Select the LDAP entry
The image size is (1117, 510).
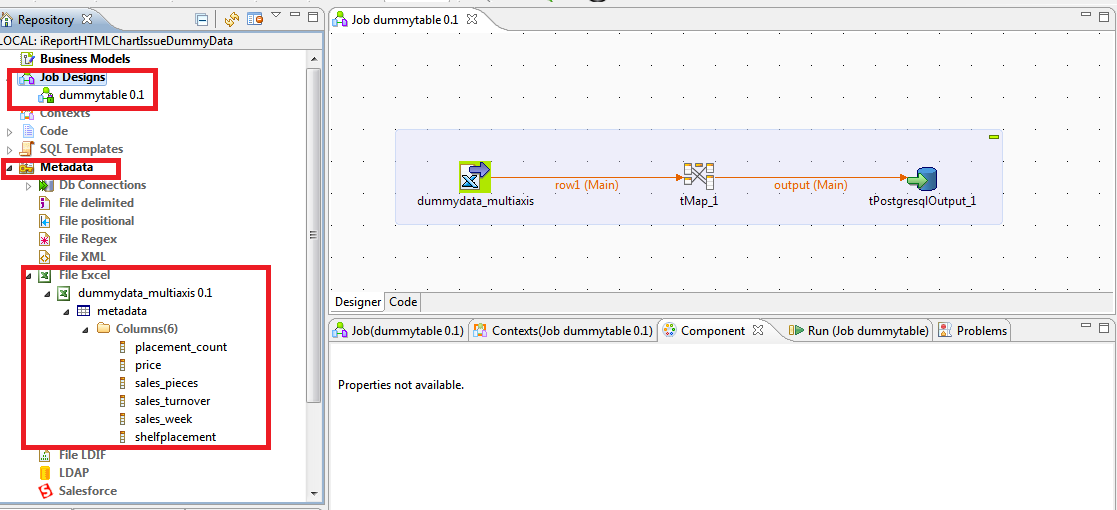pos(74,472)
